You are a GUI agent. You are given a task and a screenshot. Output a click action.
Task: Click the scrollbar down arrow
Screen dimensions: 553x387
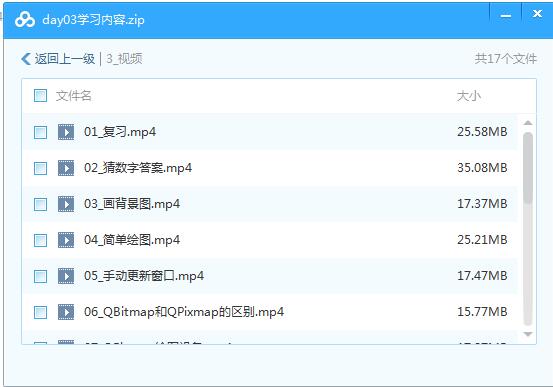coord(528,334)
